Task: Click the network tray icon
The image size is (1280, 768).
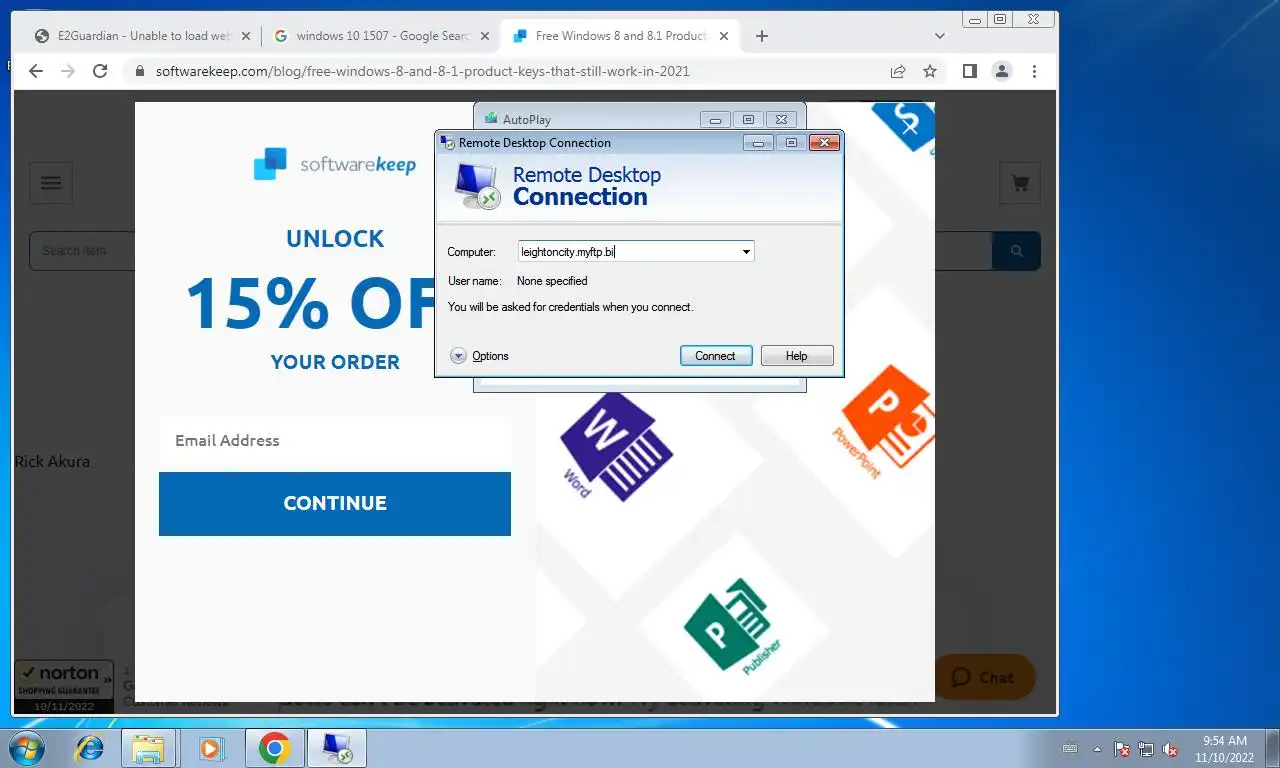Action: tap(1146, 749)
